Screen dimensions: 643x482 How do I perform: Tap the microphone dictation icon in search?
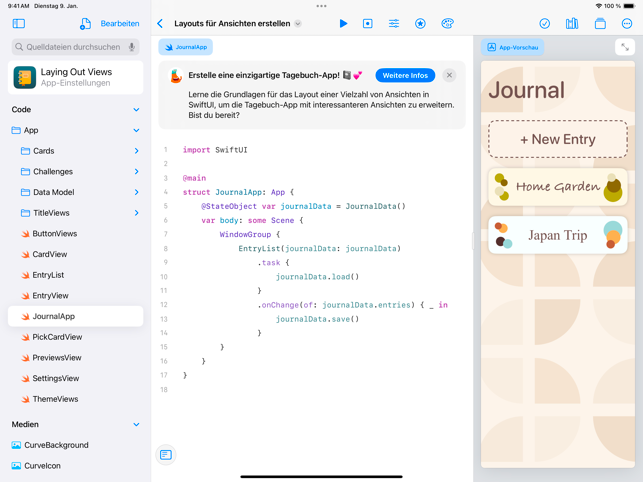(132, 47)
